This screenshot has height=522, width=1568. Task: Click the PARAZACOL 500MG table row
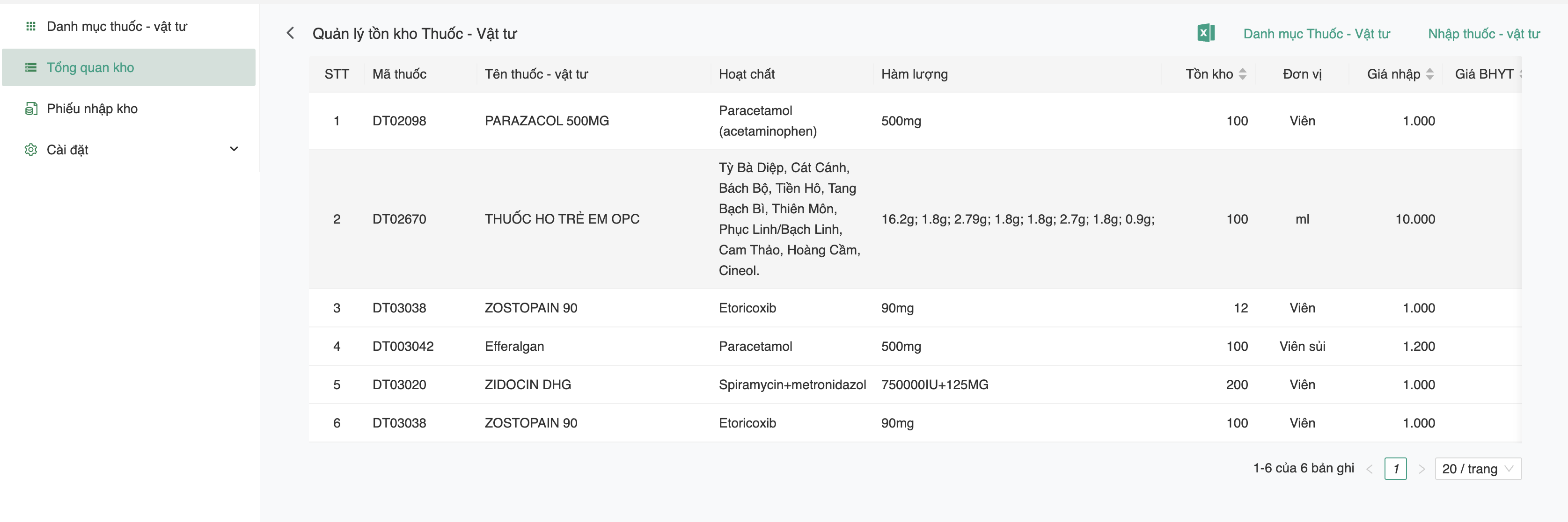(x=546, y=121)
